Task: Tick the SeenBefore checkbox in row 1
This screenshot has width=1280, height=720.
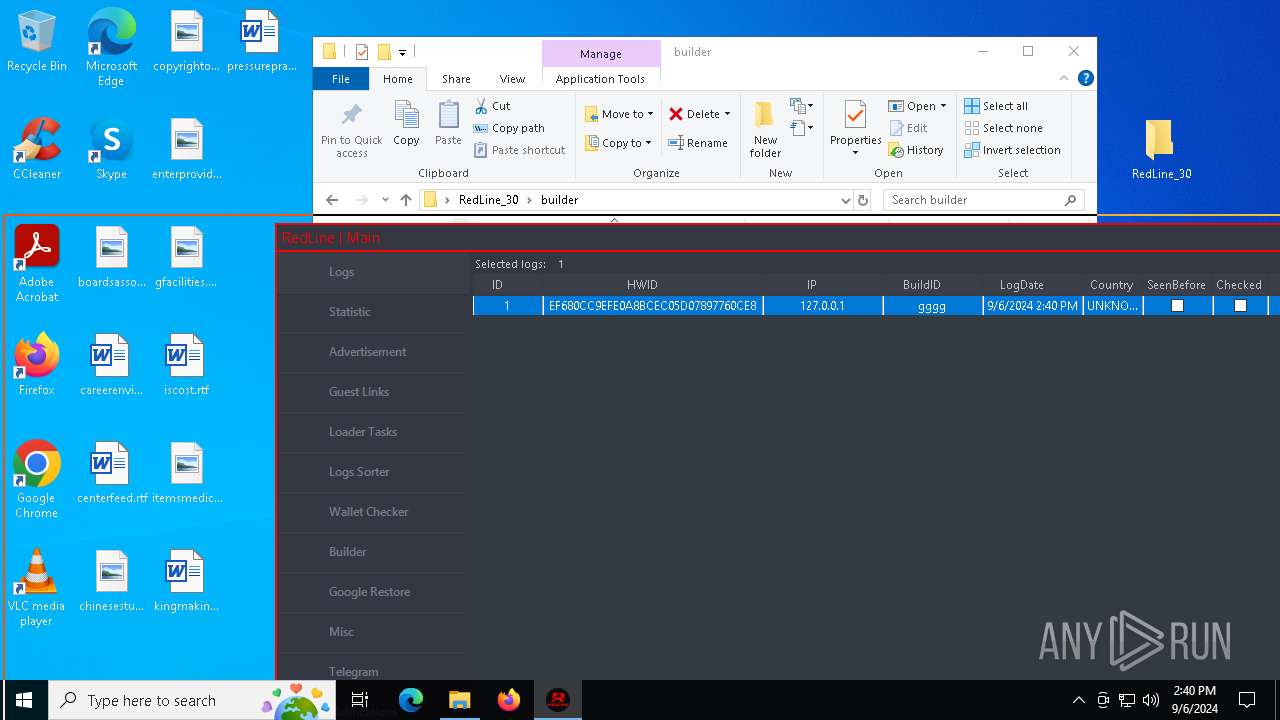Action: click(x=1177, y=306)
